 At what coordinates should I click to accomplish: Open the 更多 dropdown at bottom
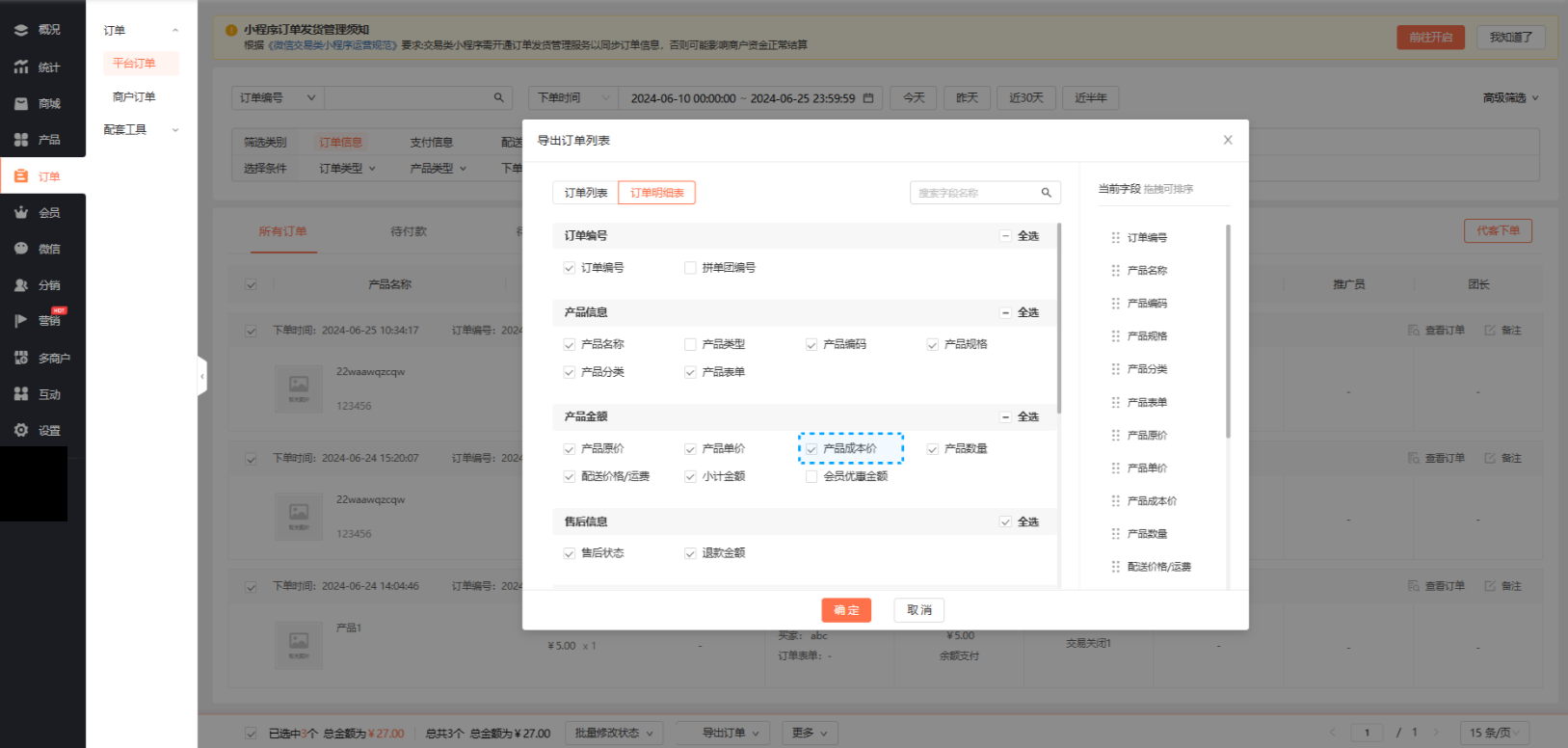tap(810, 733)
